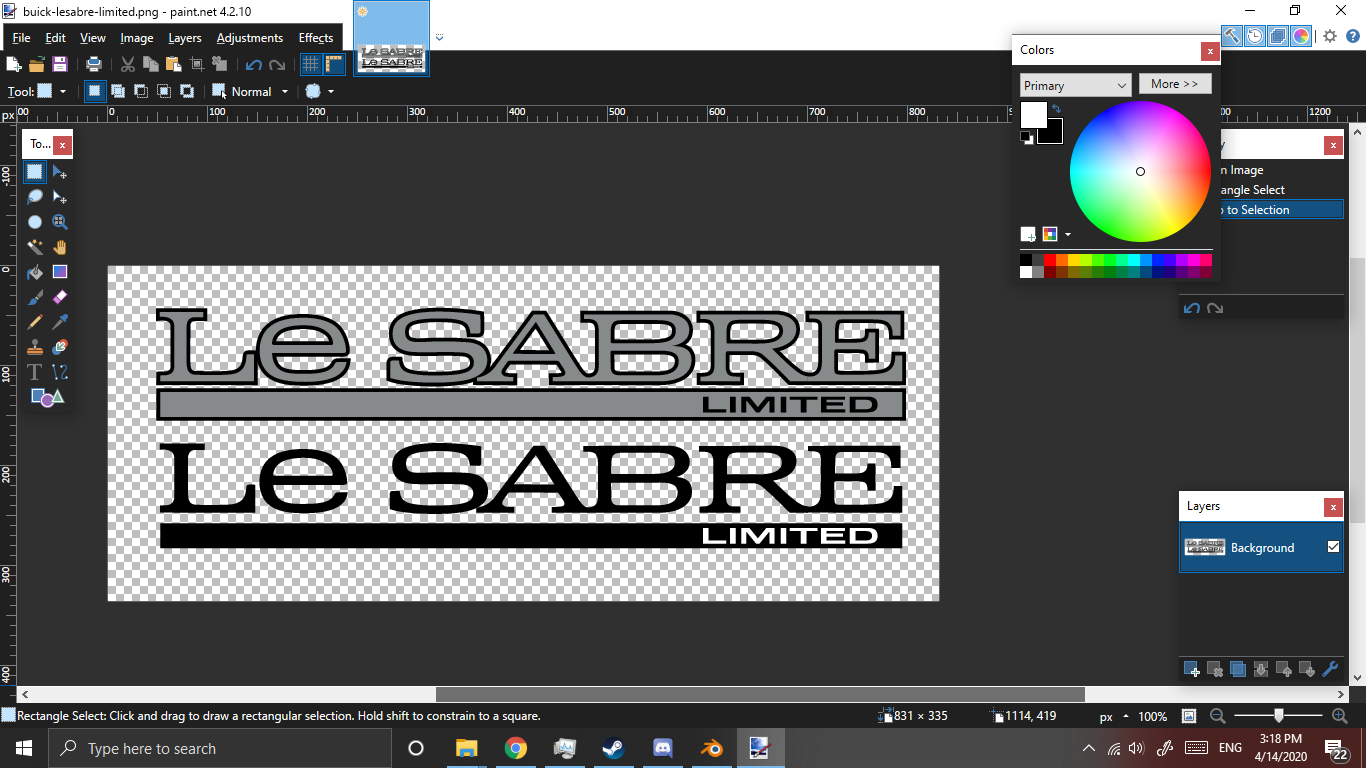Open the image list dropdown arrow
Screen dimensions: 1366x768
(439, 37)
